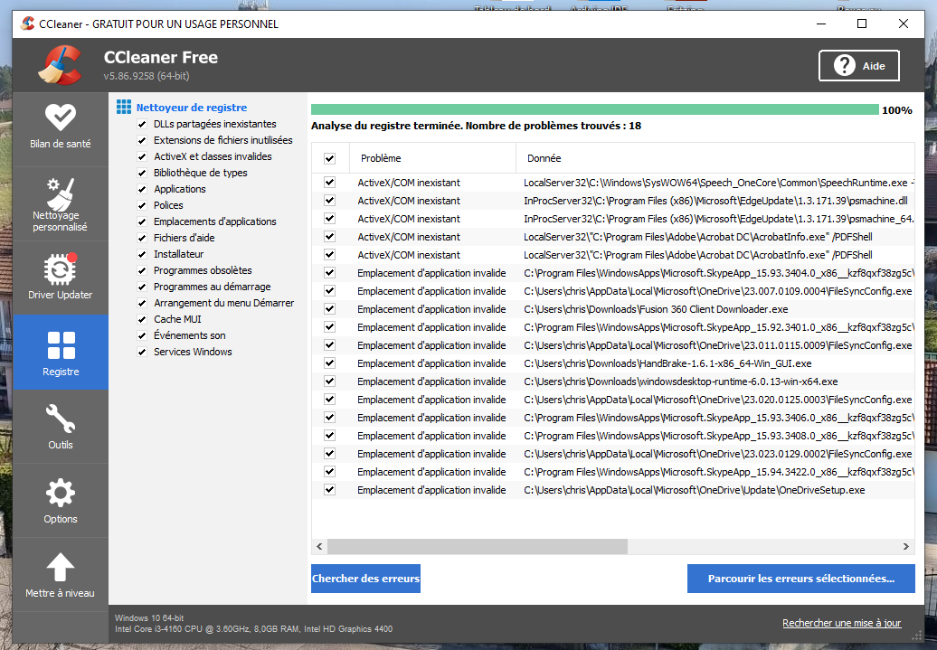The image size is (937, 650).
Task: Click the Mettre à niveau arrow icon
Action: tap(60, 567)
